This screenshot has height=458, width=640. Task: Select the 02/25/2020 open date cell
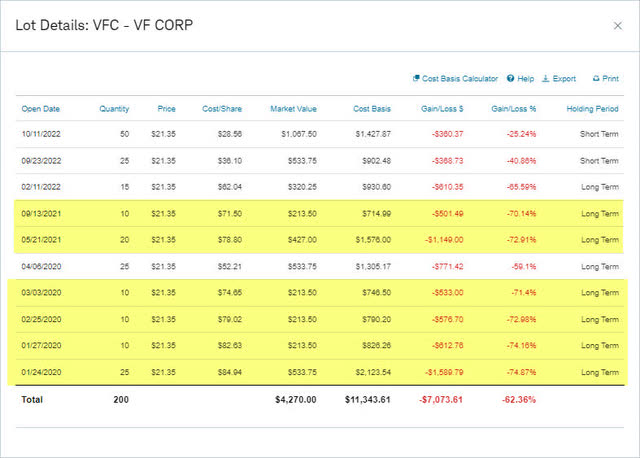coord(41,319)
